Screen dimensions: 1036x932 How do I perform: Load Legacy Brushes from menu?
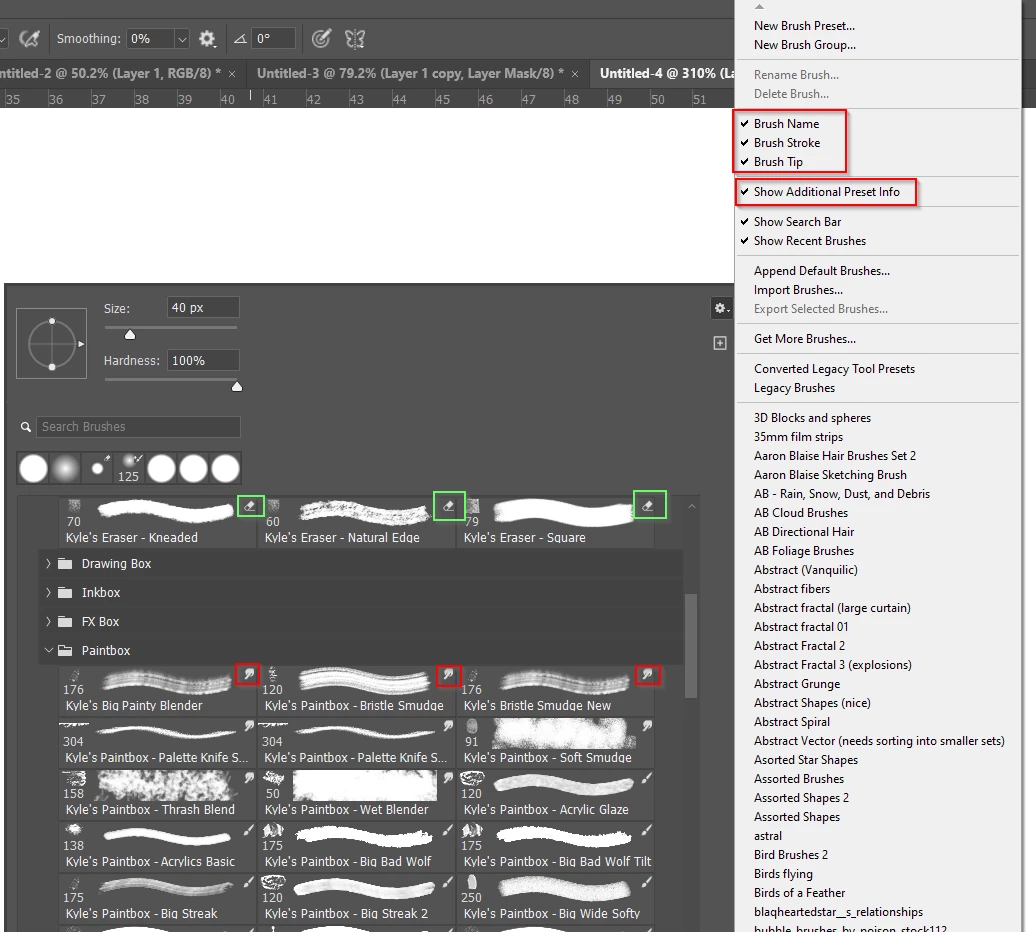794,388
